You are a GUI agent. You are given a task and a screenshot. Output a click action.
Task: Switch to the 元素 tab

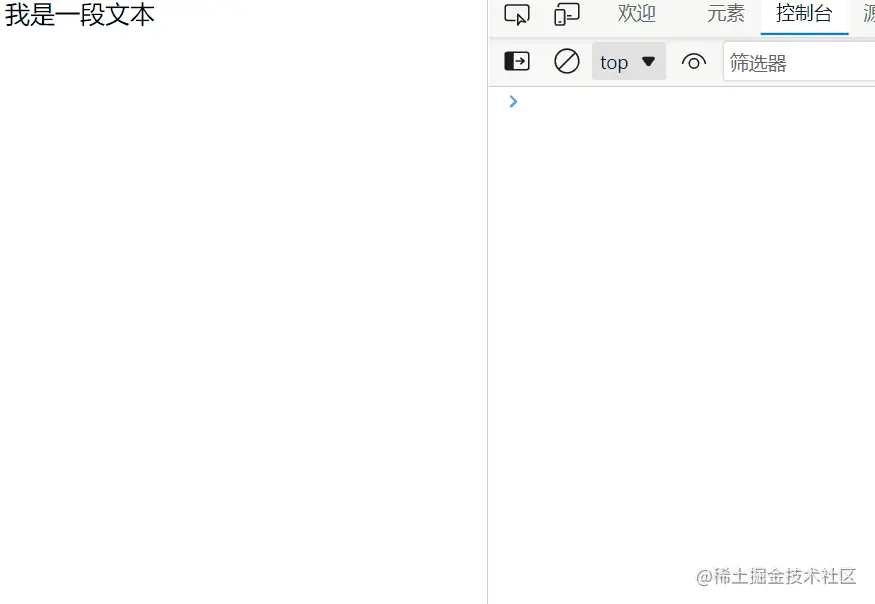pos(725,13)
